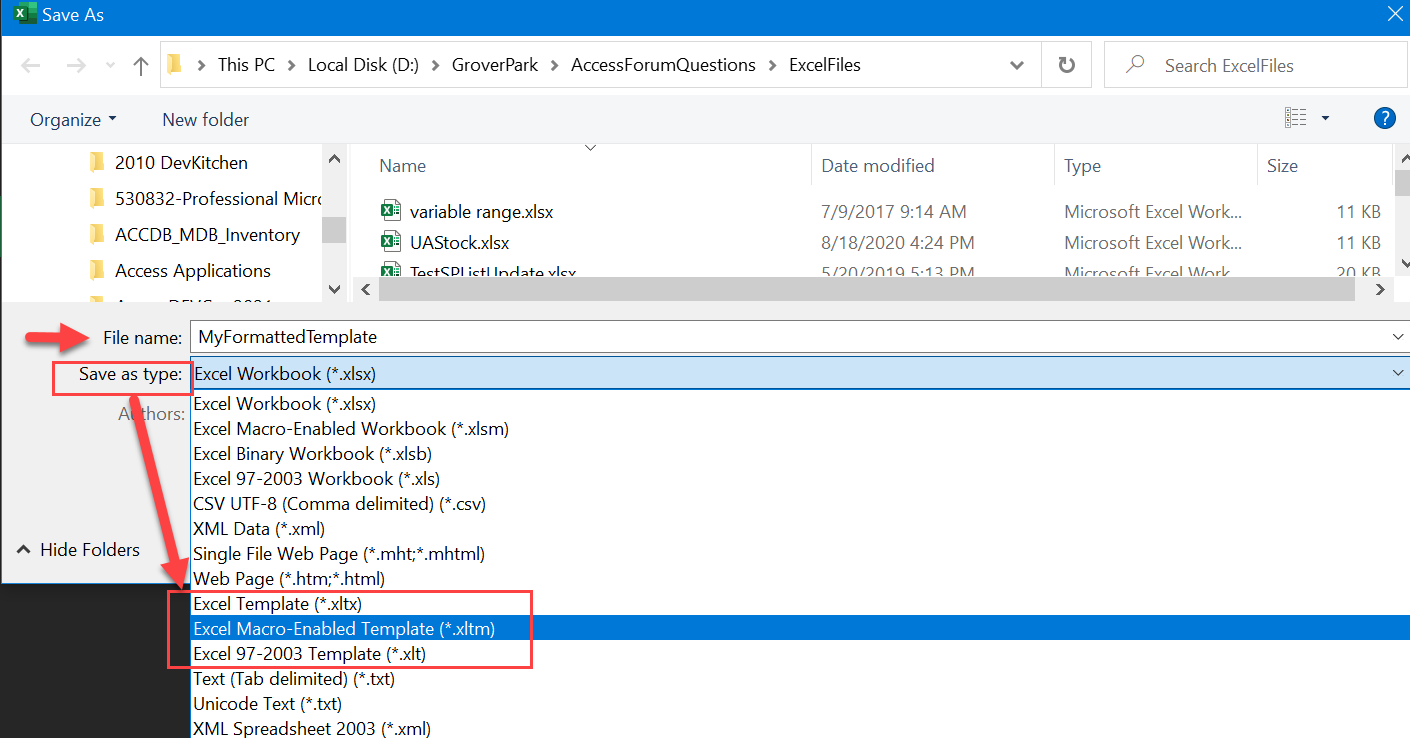
Task: Choose Web Page (*.htm;*.html)
Action: click(x=800, y=579)
